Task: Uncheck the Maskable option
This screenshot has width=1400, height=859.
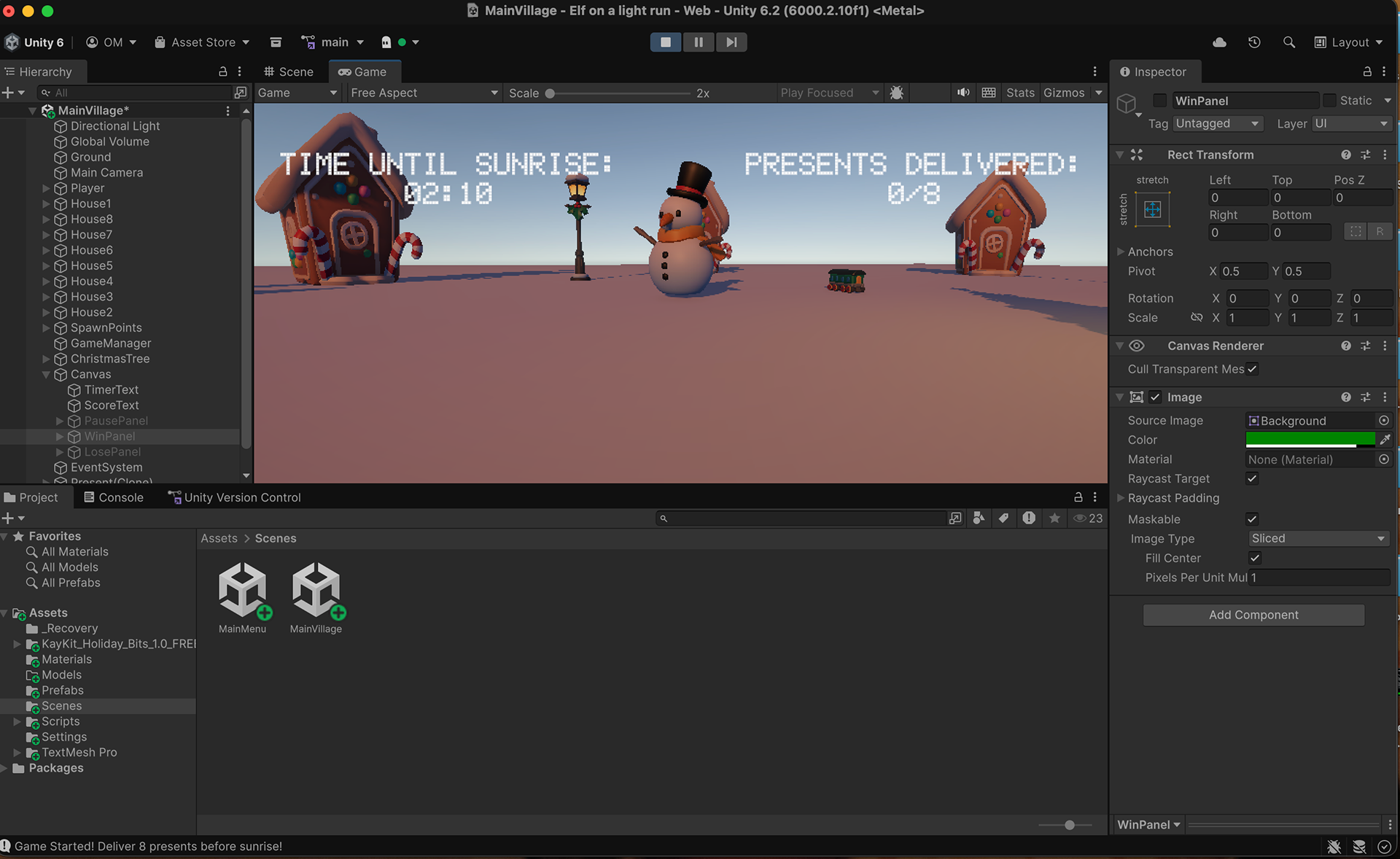Action: tap(1252, 519)
